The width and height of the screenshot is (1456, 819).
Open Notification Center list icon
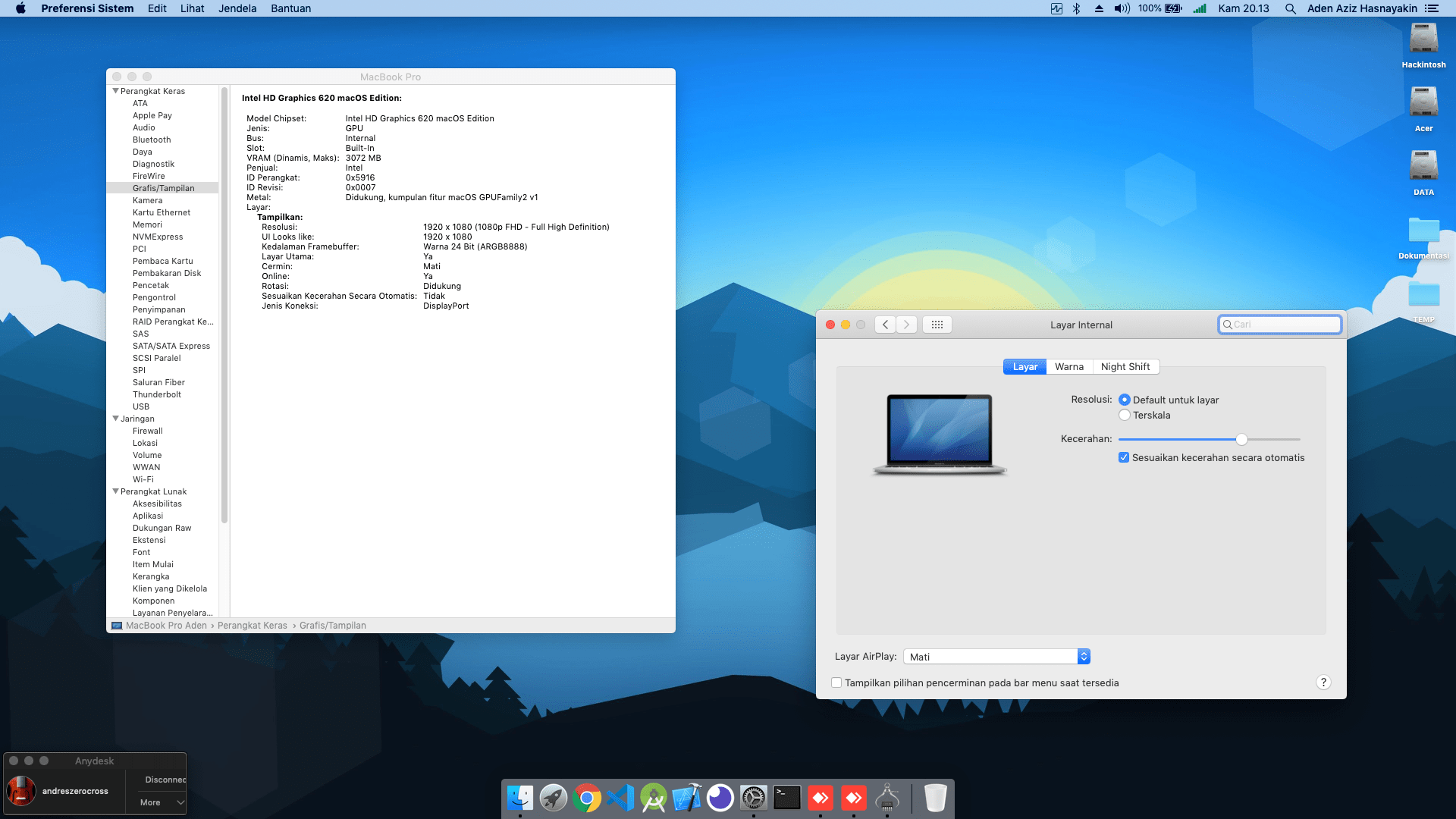pyautogui.click(x=1431, y=8)
